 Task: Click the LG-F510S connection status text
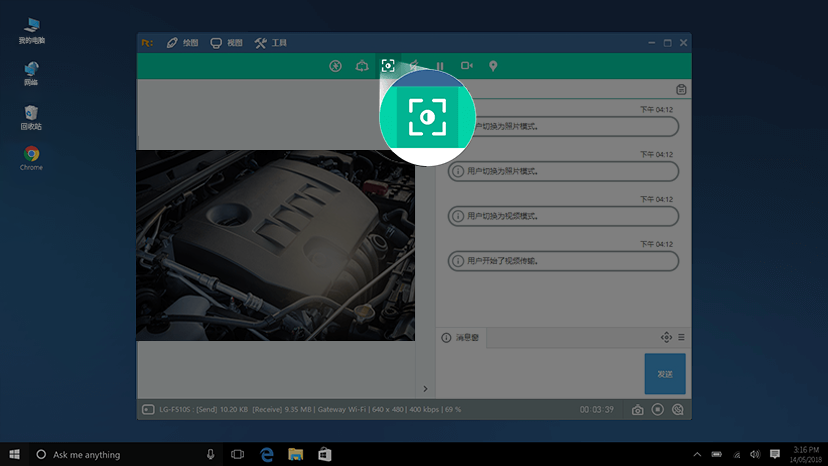pos(310,409)
